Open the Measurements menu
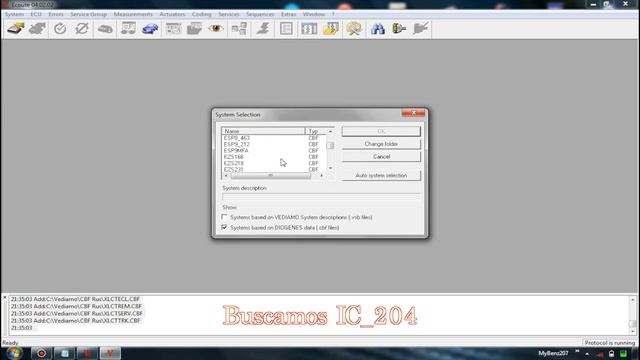 [x=133, y=14]
